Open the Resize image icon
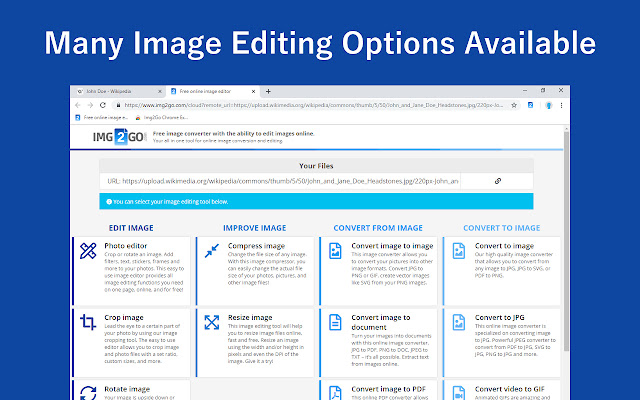Viewport: 640px width, 400px height. (x=212, y=322)
